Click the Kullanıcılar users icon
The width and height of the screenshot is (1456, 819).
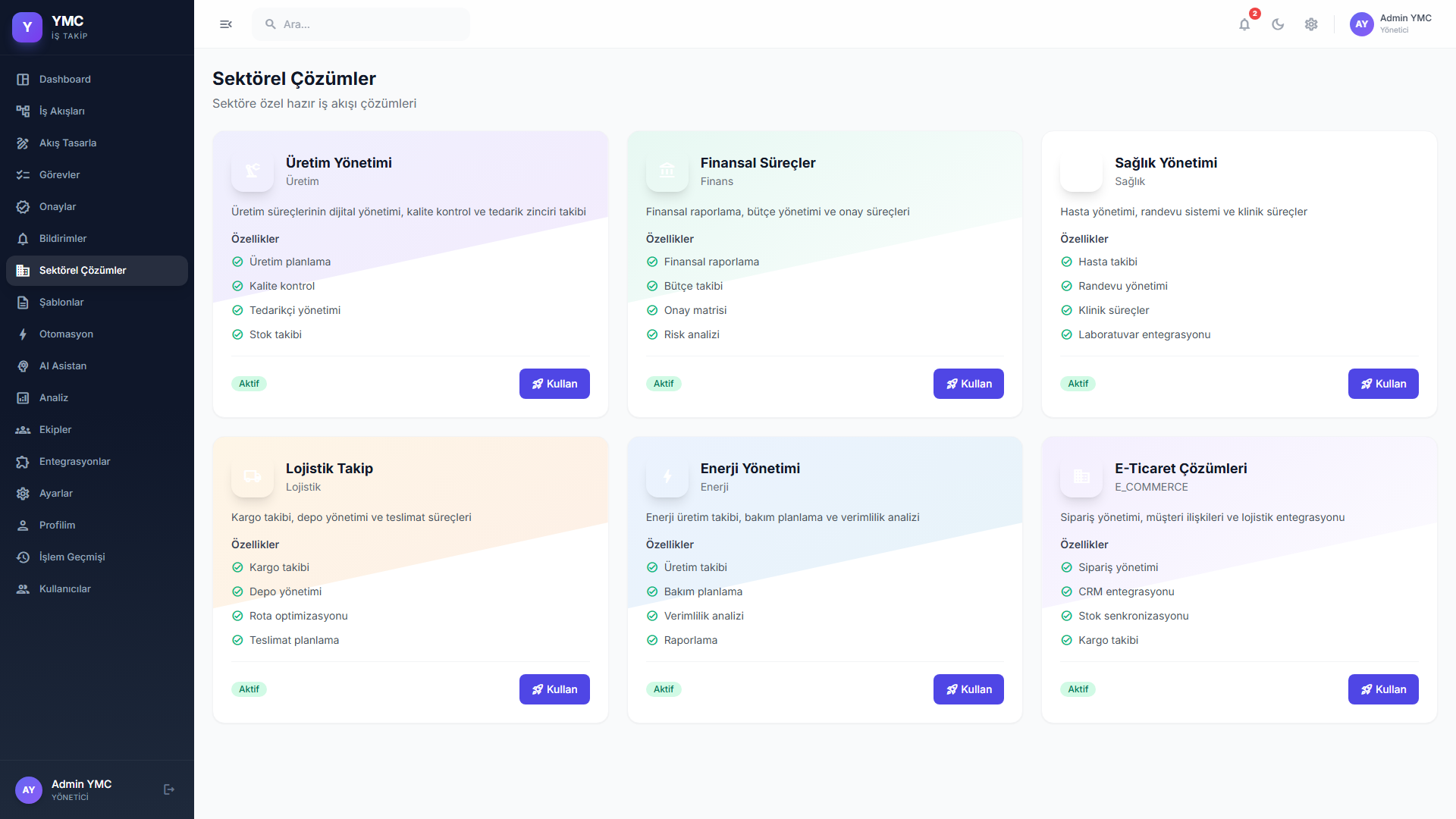23,589
